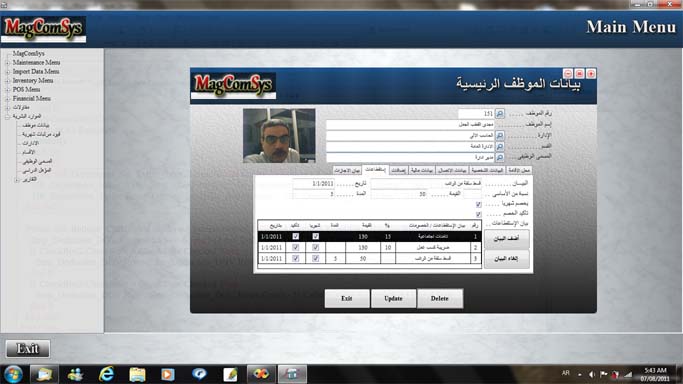Switch to the بيان الأجازات tab
This screenshot has width=683, height=384.
click(347, 170)
